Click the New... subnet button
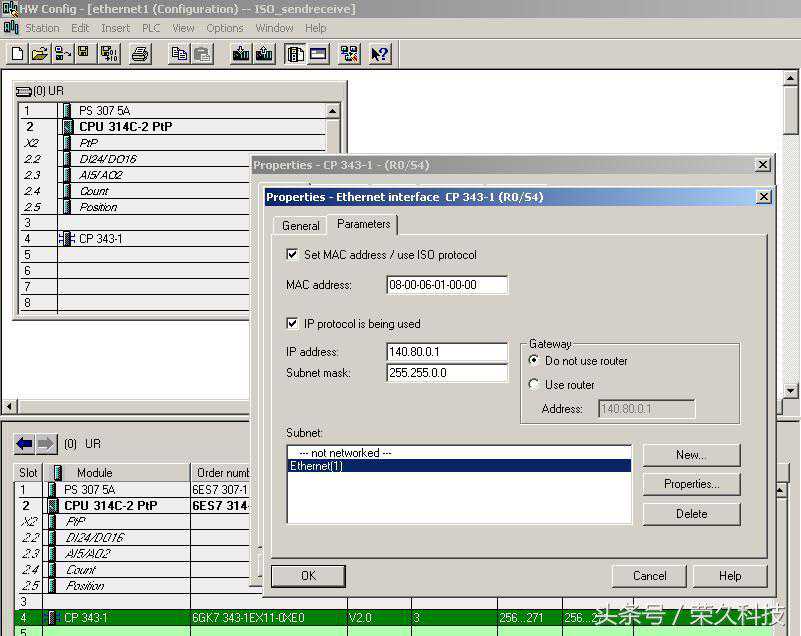The height and width of the screenshot is (636, 801). click(691, 455)
